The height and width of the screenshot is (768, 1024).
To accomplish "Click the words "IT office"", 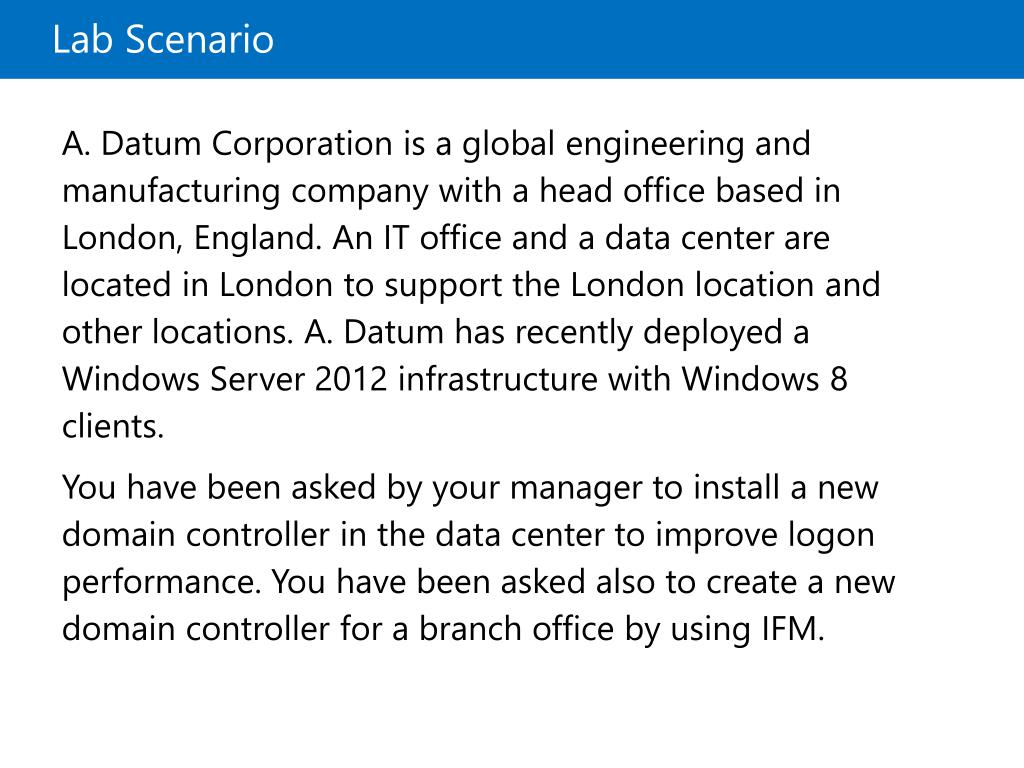I will [442, 239].
